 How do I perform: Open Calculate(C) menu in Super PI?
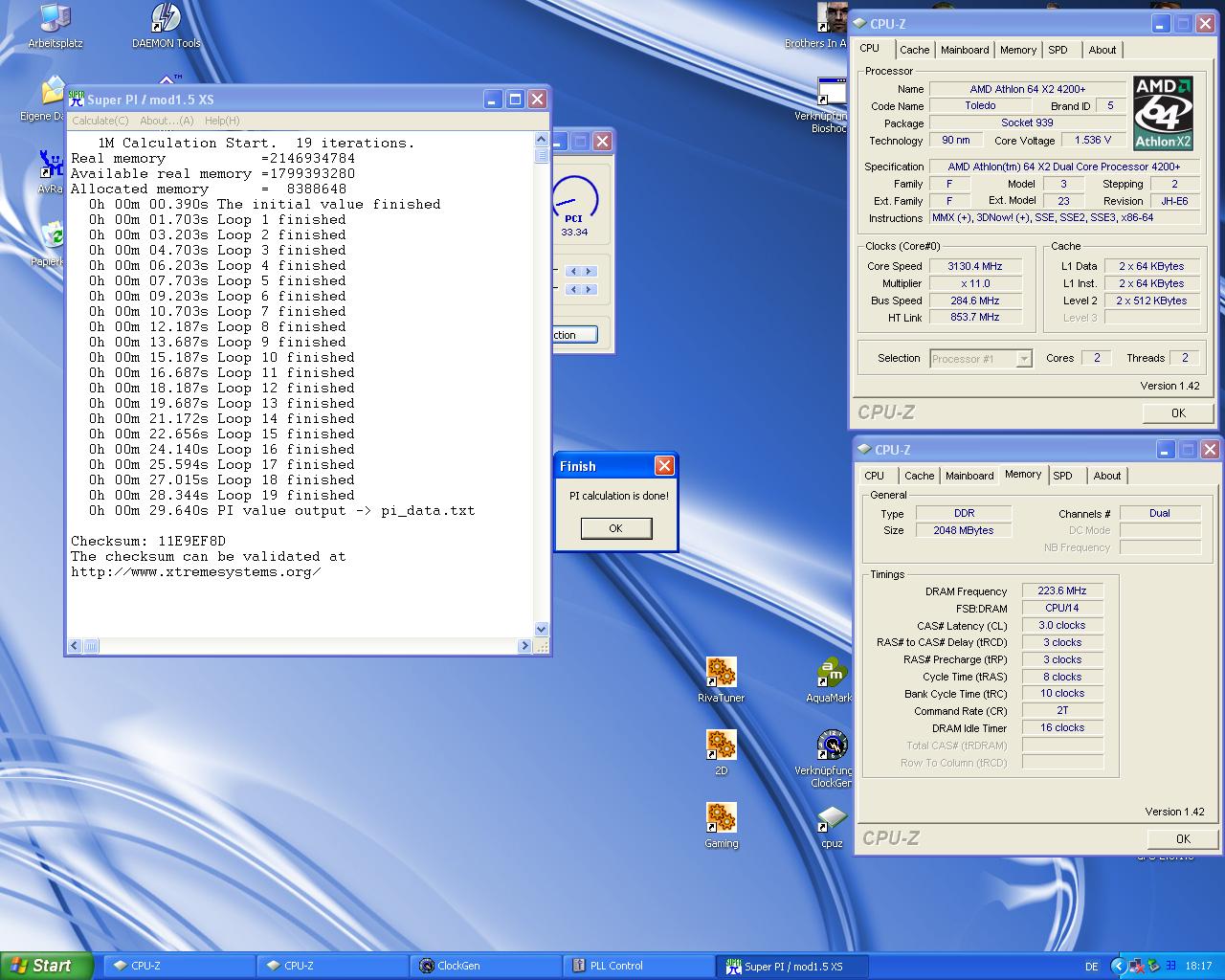click(x=100, y=121)
